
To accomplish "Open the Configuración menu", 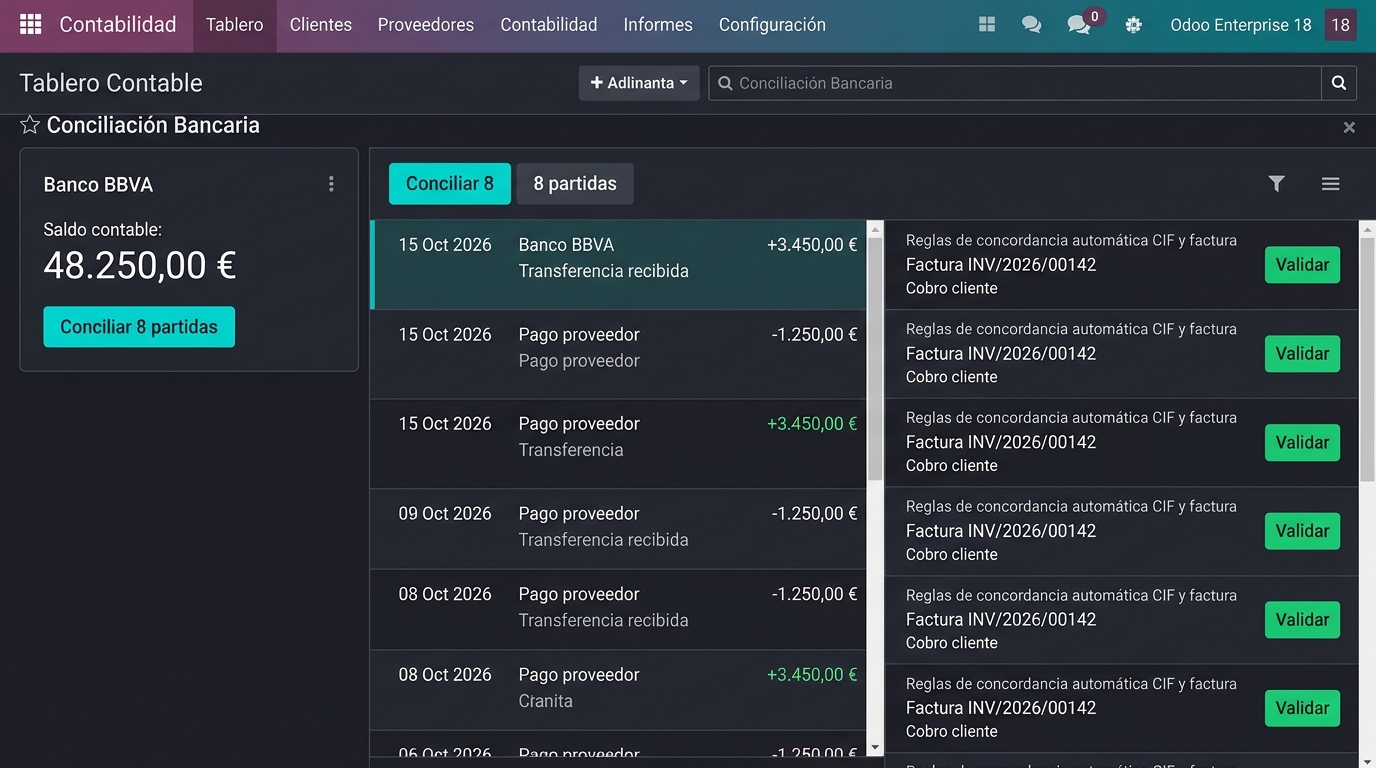I will coord(772,25).
